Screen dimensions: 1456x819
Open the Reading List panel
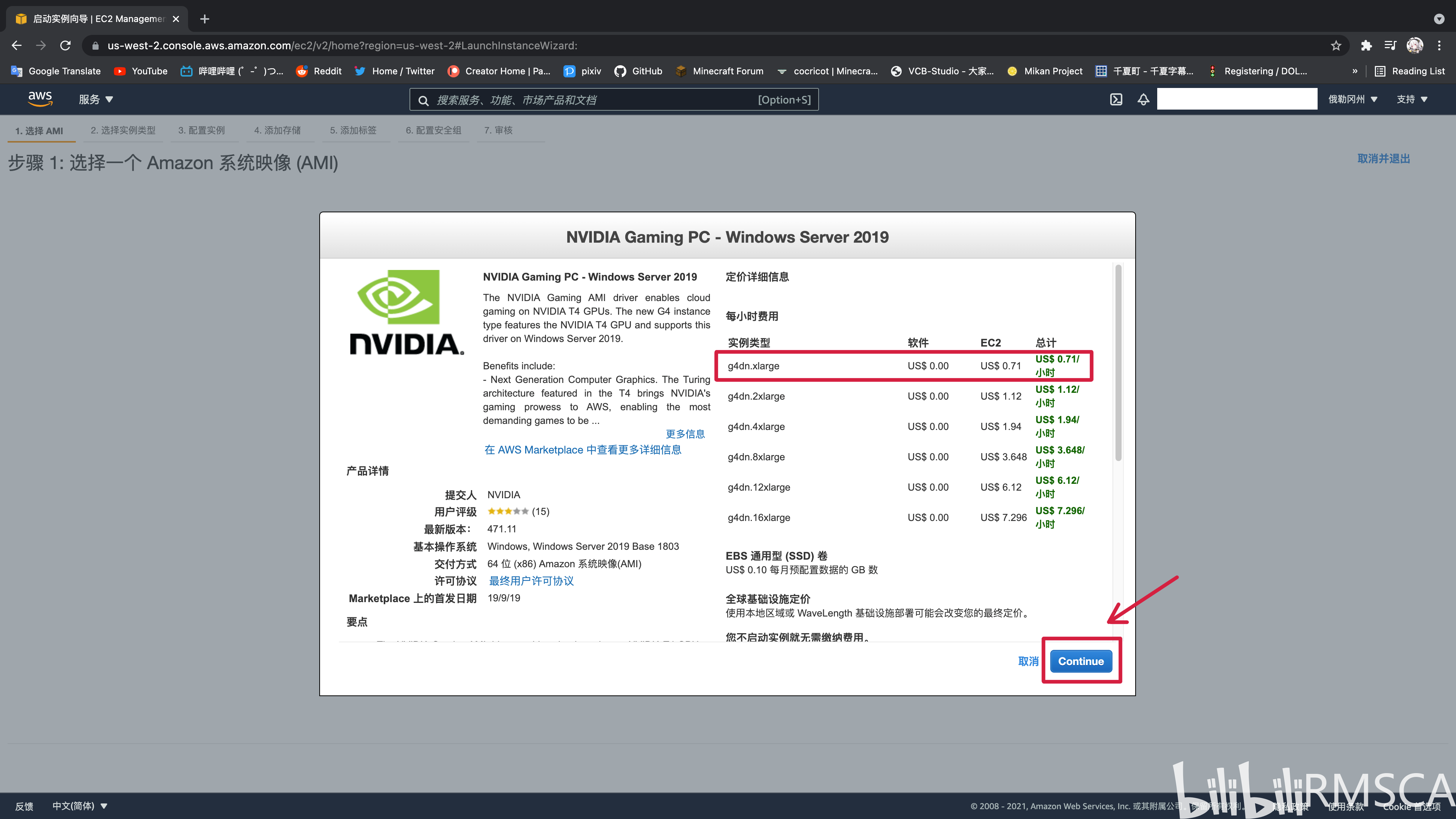tap(1410, 71)
